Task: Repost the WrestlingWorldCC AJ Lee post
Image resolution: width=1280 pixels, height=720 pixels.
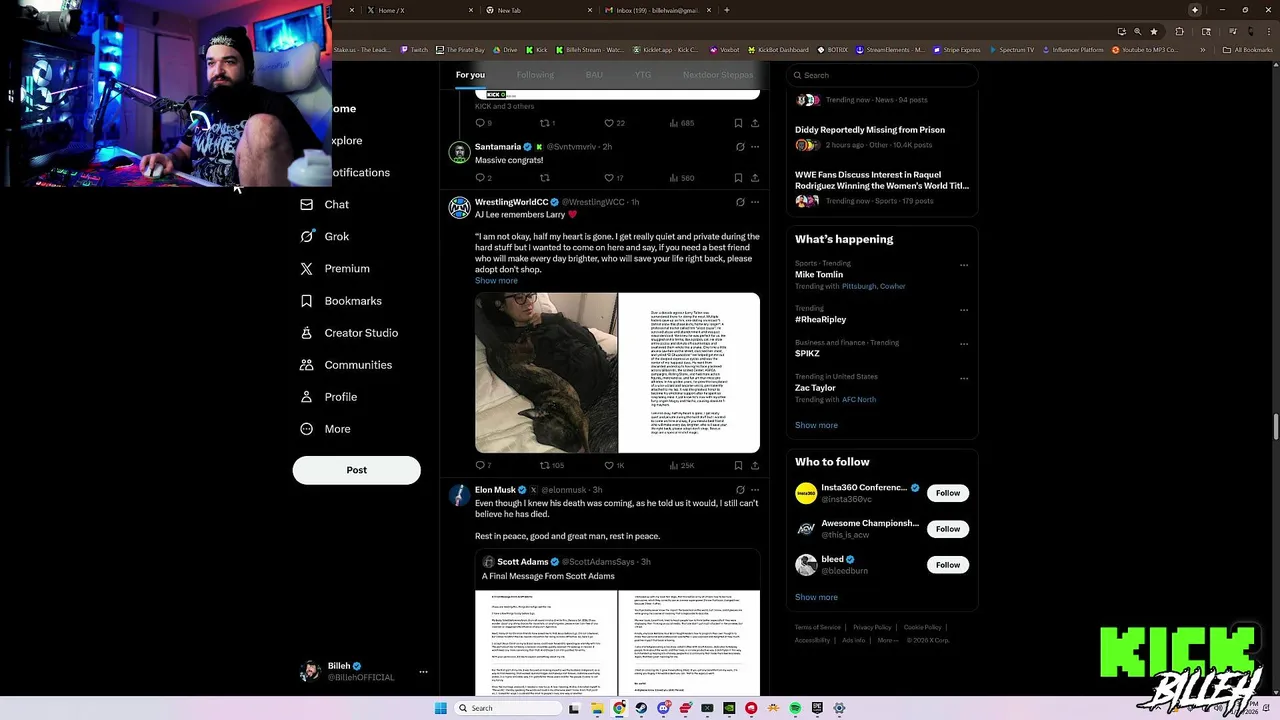Action: pyautogui.click(x=551, y=465)
